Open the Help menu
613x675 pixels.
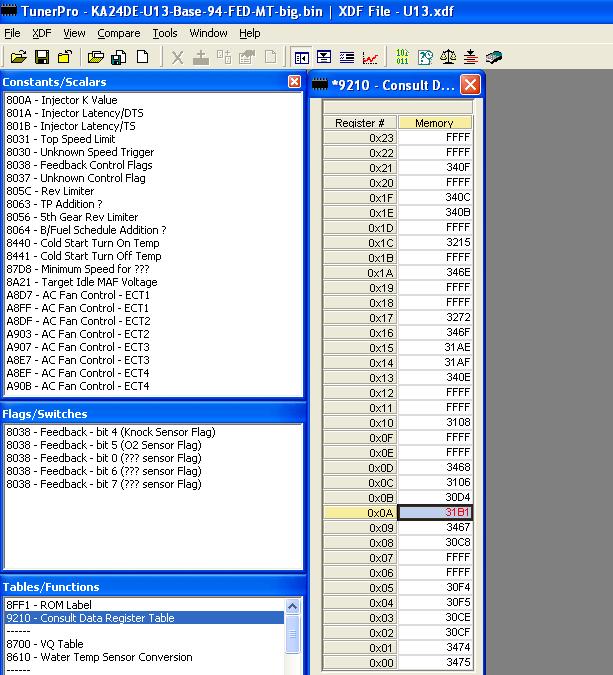tap(250, 33)
